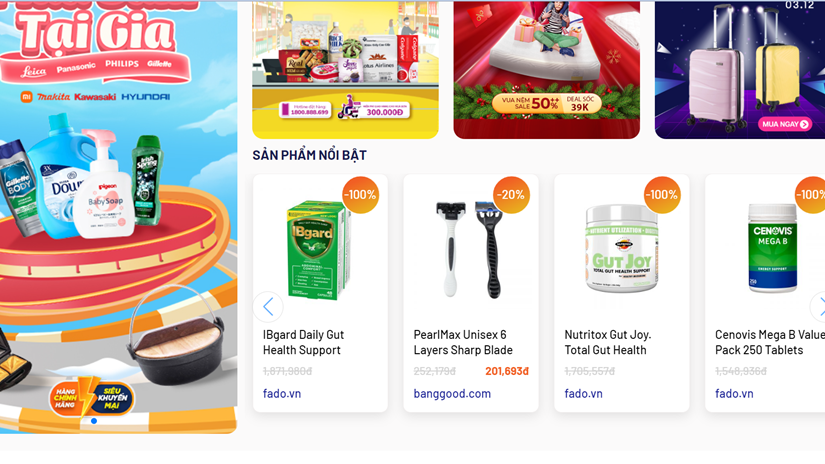This screenshot has width=825, height=464.
Task: Open Cenovis Mega B Value Pack title
Action: 769,342
